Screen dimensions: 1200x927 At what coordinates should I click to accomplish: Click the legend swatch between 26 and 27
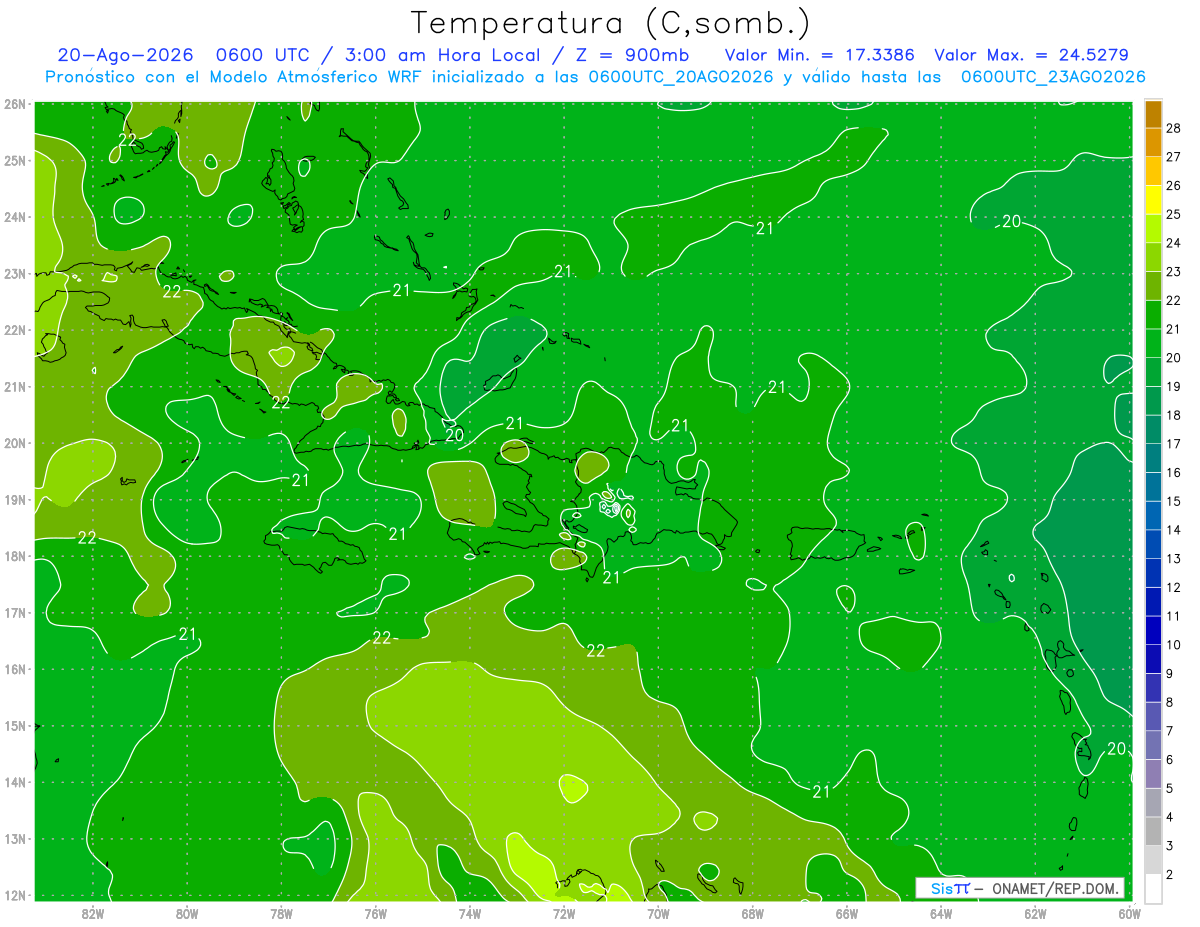(1153, 171)
